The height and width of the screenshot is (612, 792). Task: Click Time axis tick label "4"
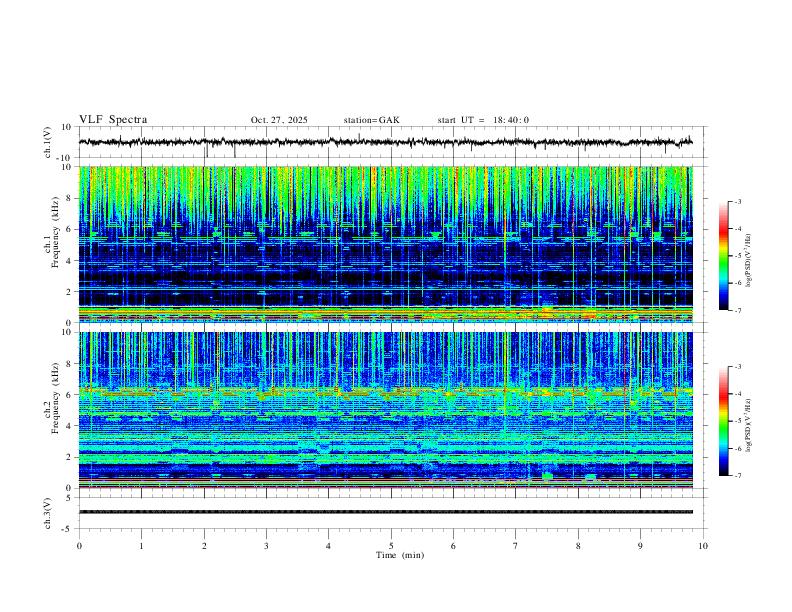pos(329,546)
